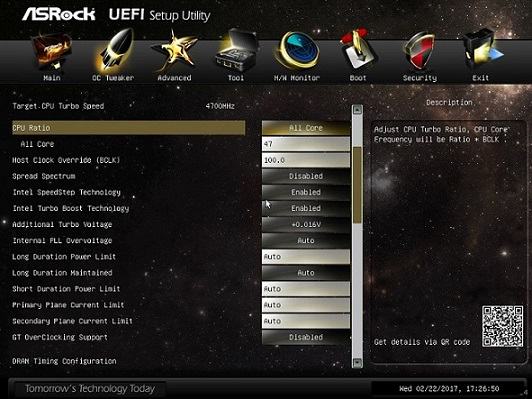The image size is (532, 399).
Task: Select Intel Turbo Boost Technology label
Action: click(x=71, y=208)
